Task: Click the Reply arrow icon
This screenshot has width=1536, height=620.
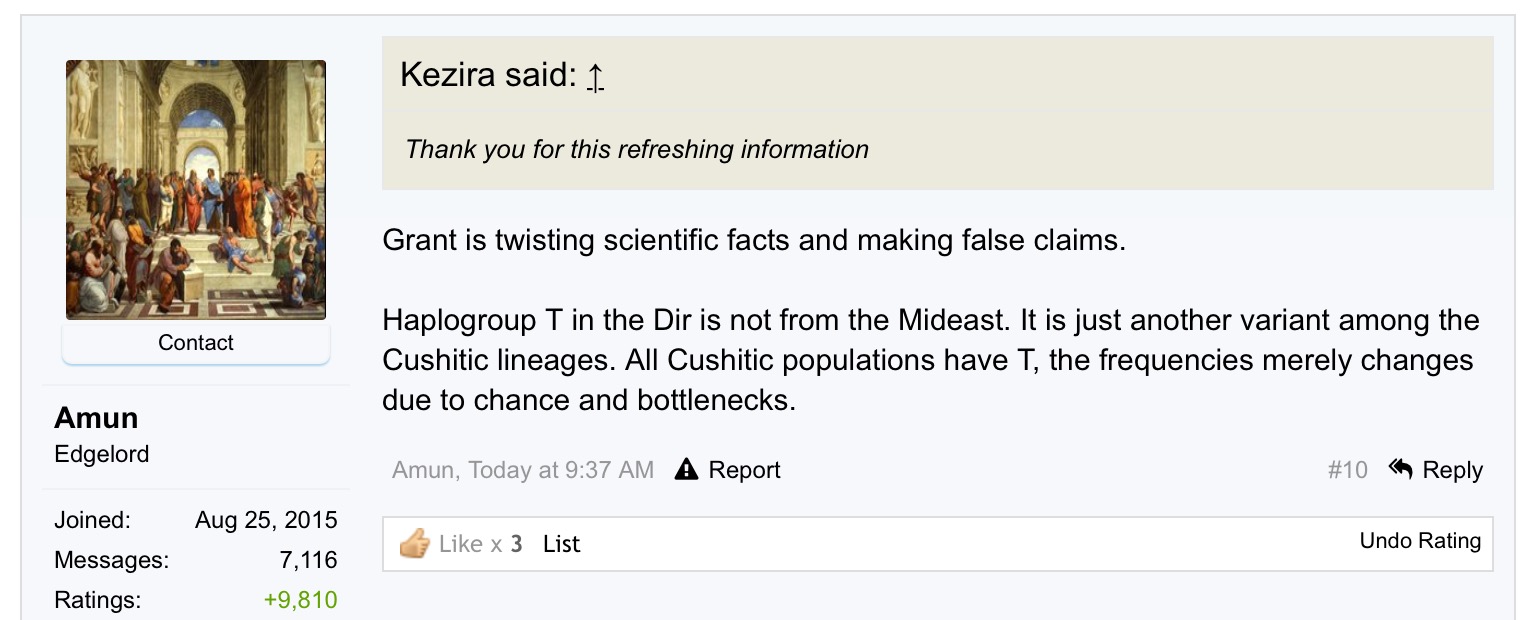Action: tap(1400, 468)
